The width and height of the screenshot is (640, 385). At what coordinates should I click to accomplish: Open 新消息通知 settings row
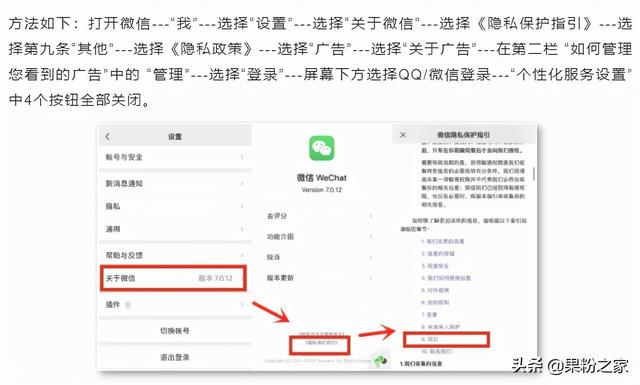tap(175, 183)
